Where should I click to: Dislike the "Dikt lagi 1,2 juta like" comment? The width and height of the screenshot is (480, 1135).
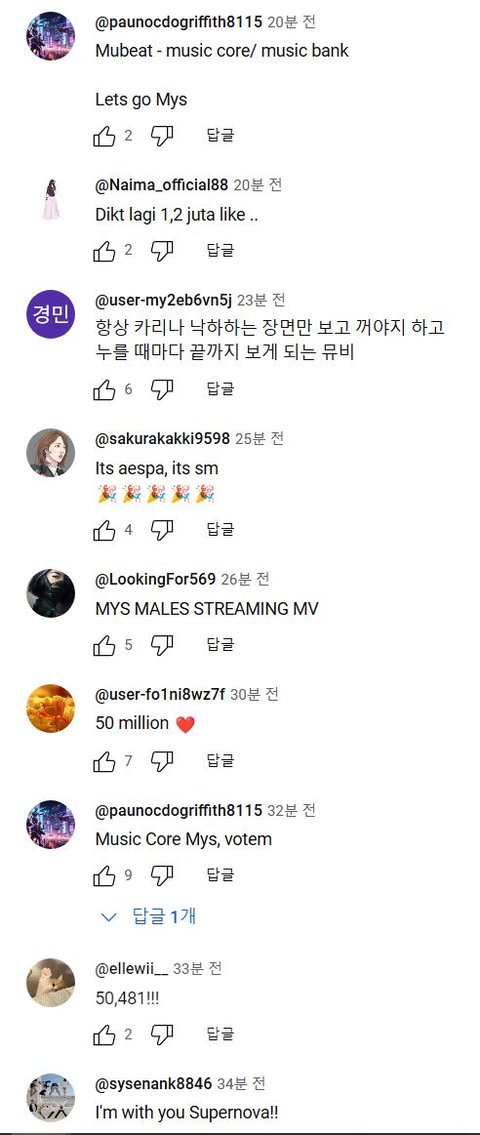click(x=162, y=251)
